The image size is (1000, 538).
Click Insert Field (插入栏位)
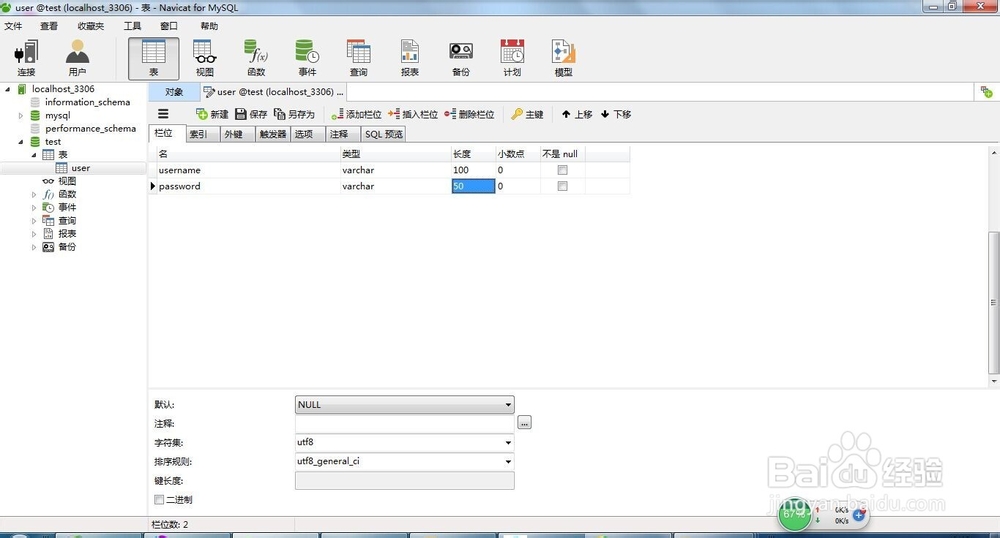413,114
